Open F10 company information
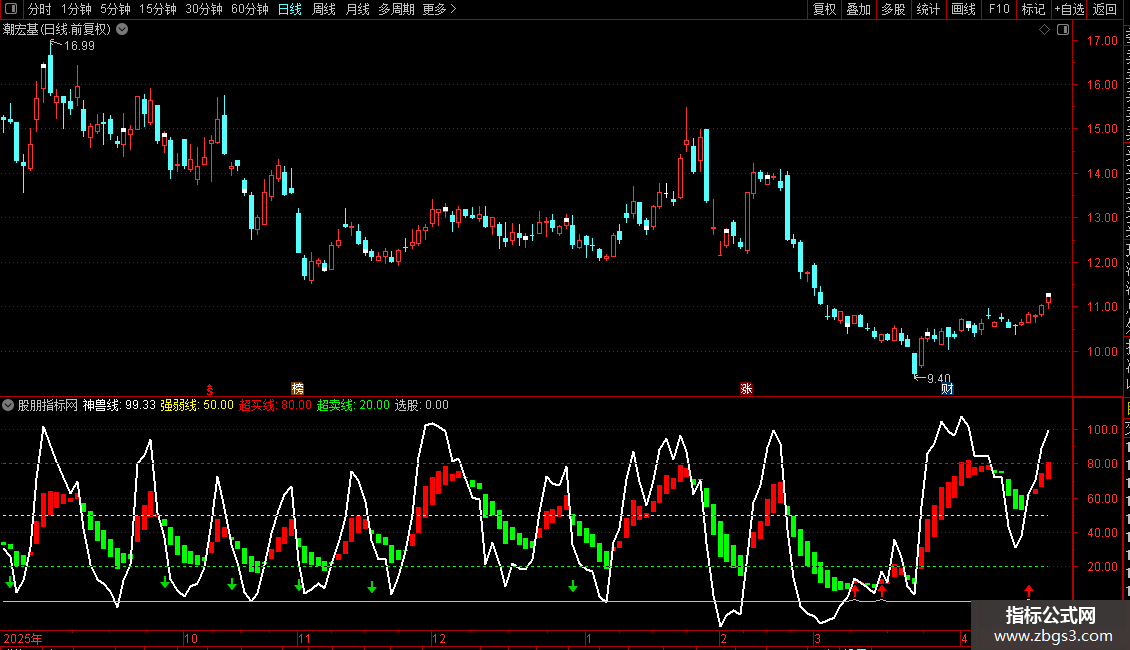This screenshot has height=650, width=1130. 999,9
